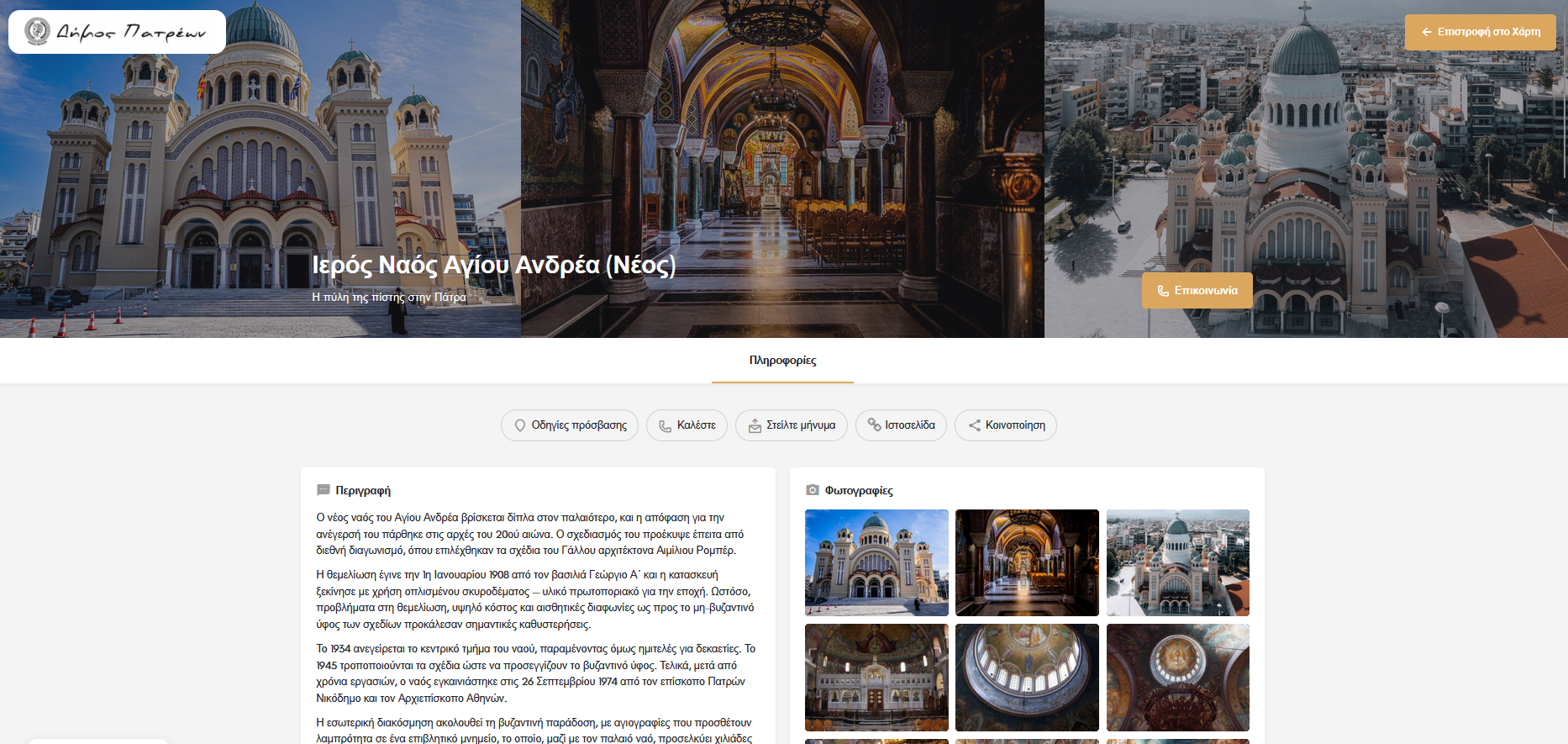Open the church nave interior thumbnail
This screenshot has height=744, width=1568.
pyautogui.click(x=1027, y=562)
